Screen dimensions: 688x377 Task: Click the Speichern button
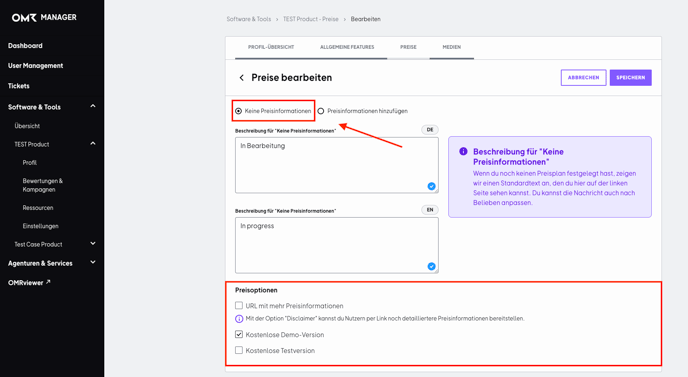(x=631, y=78)
